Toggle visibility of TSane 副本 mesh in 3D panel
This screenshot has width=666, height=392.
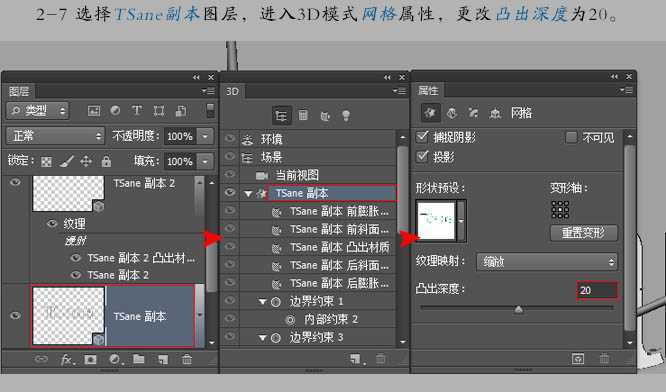230,193
